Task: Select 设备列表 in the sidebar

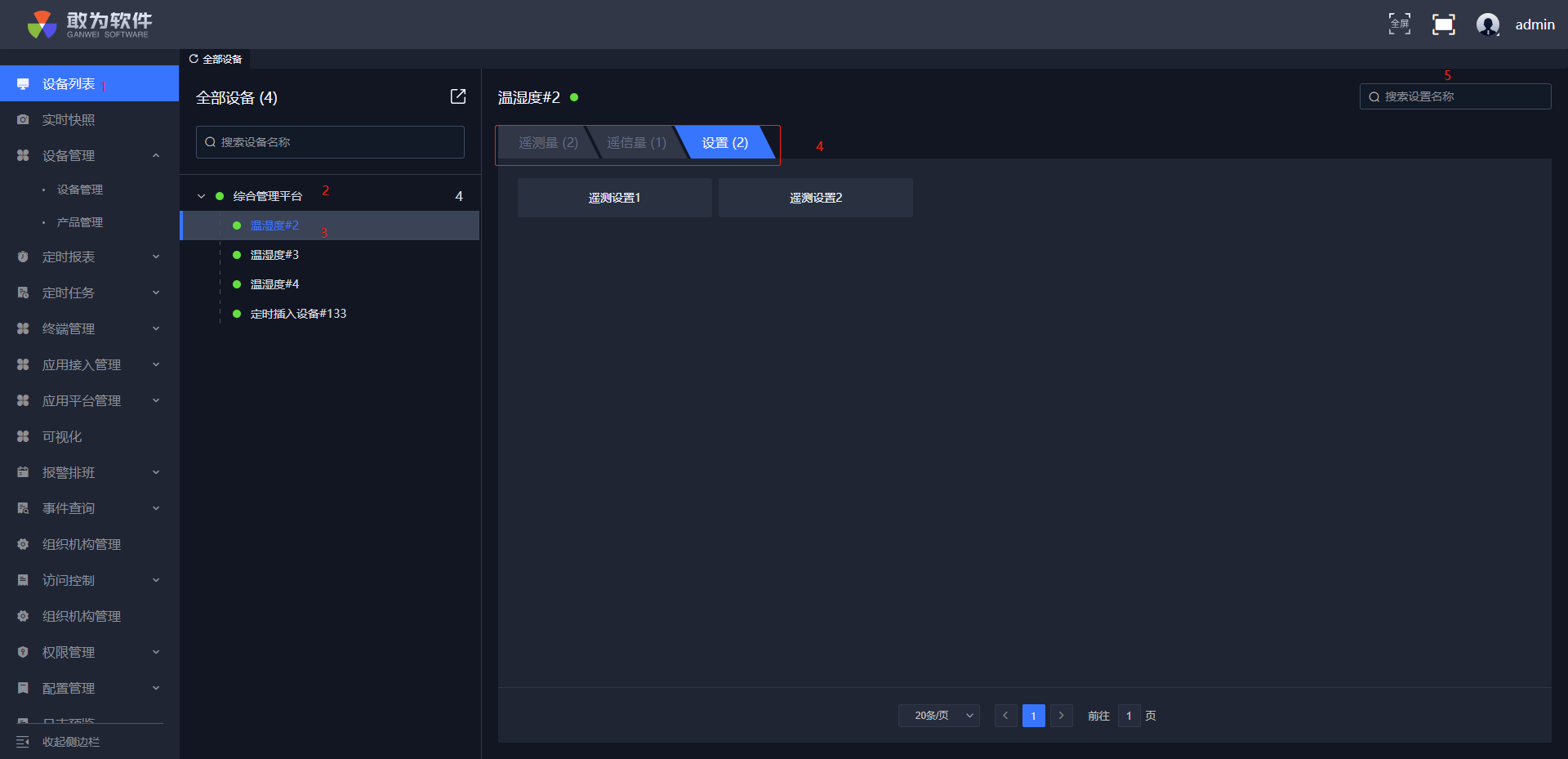Action: click(89, 83)
